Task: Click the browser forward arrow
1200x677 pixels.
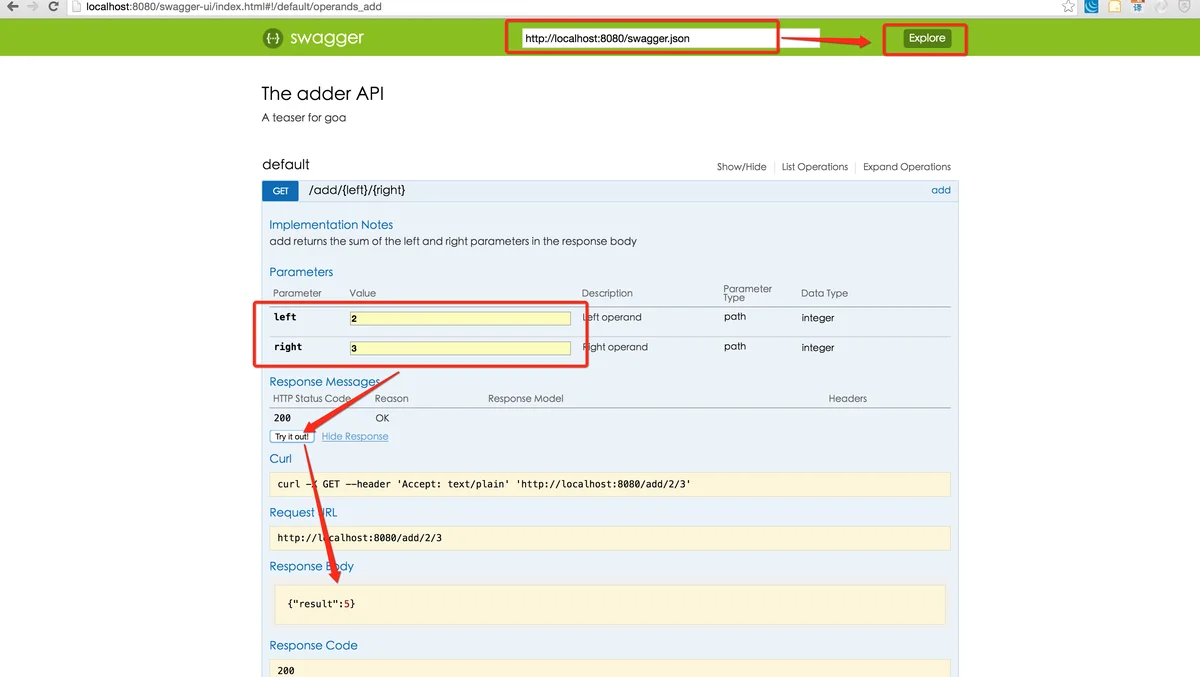Action: (34, 7)
